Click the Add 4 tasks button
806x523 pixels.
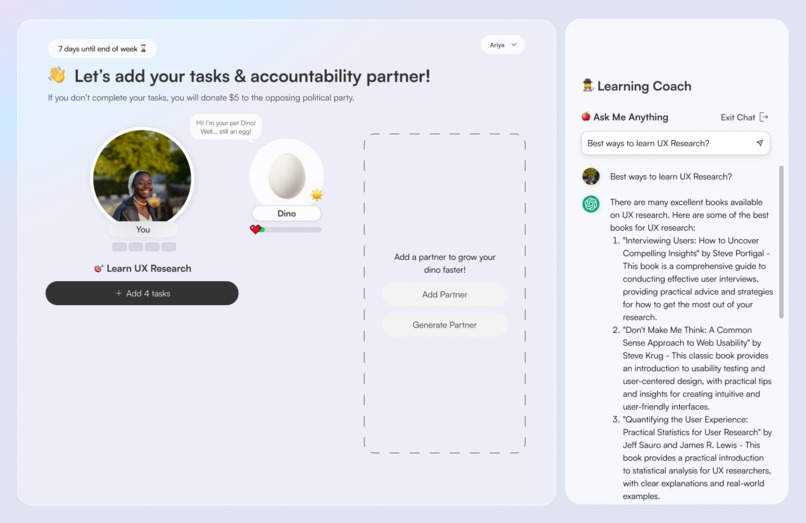142,293
